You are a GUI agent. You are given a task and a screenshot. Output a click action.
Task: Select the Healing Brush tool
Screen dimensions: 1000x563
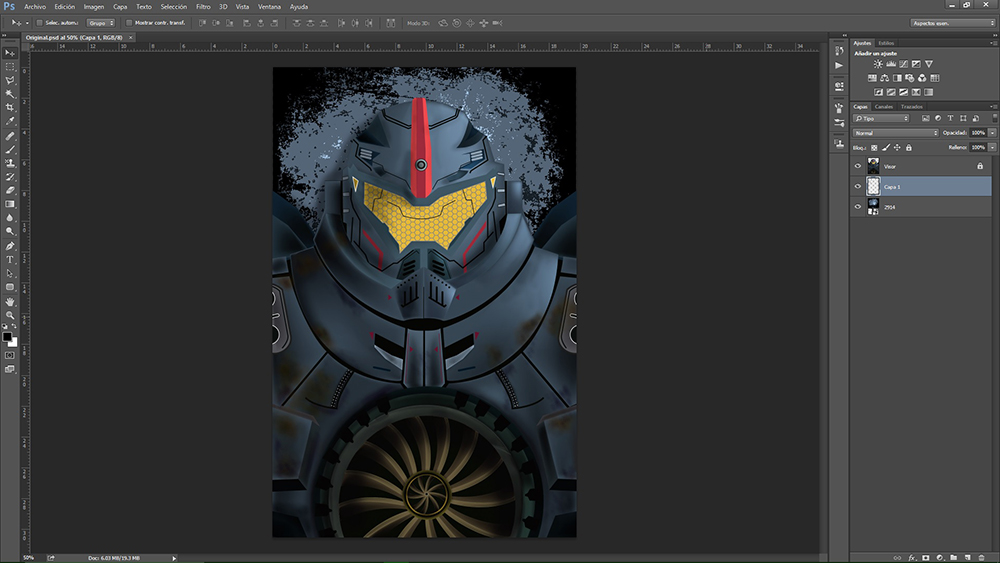(x=10, y=136)
